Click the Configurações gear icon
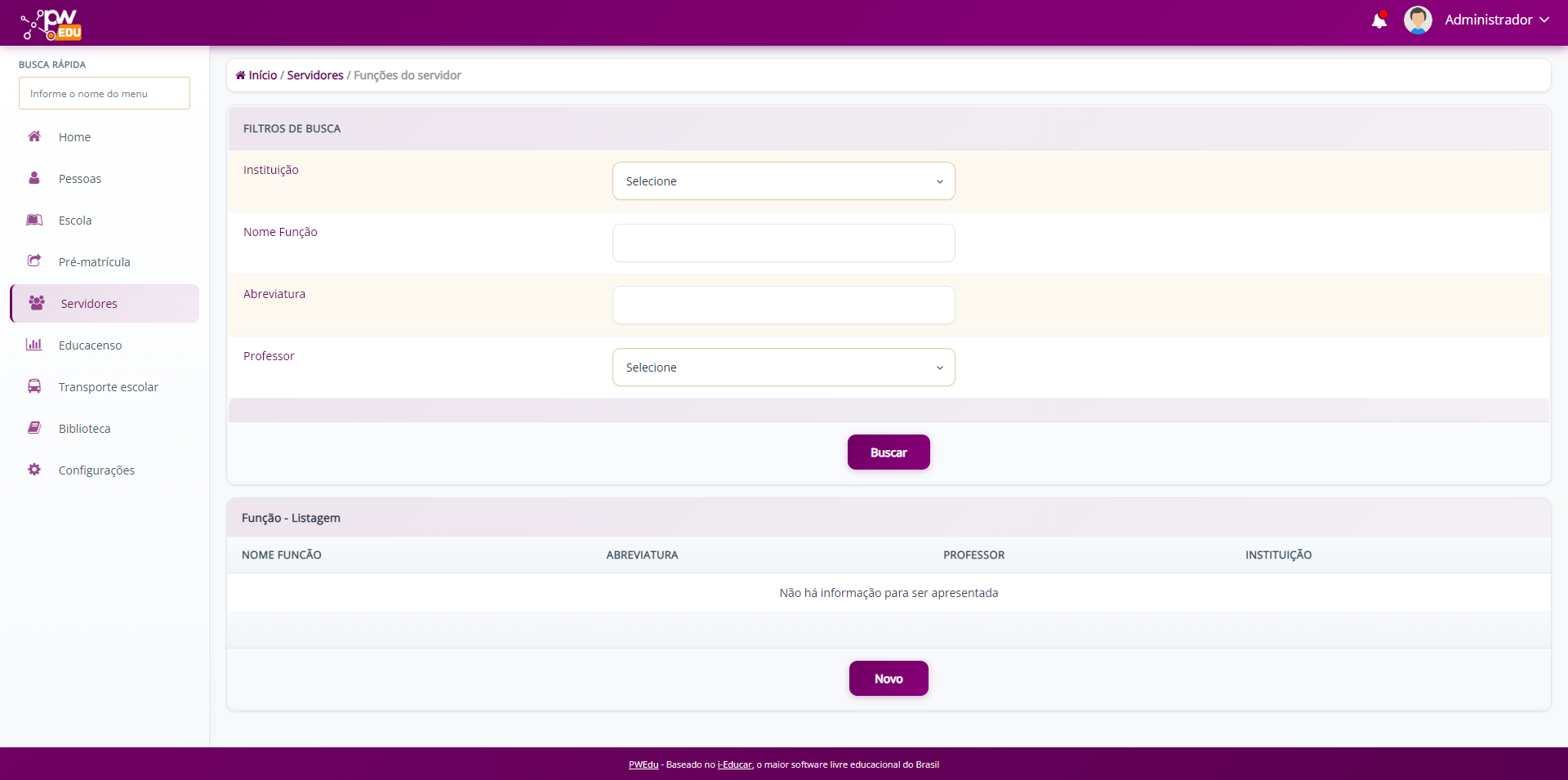This screenshot has width=1568, height=780. coord(34,470)
